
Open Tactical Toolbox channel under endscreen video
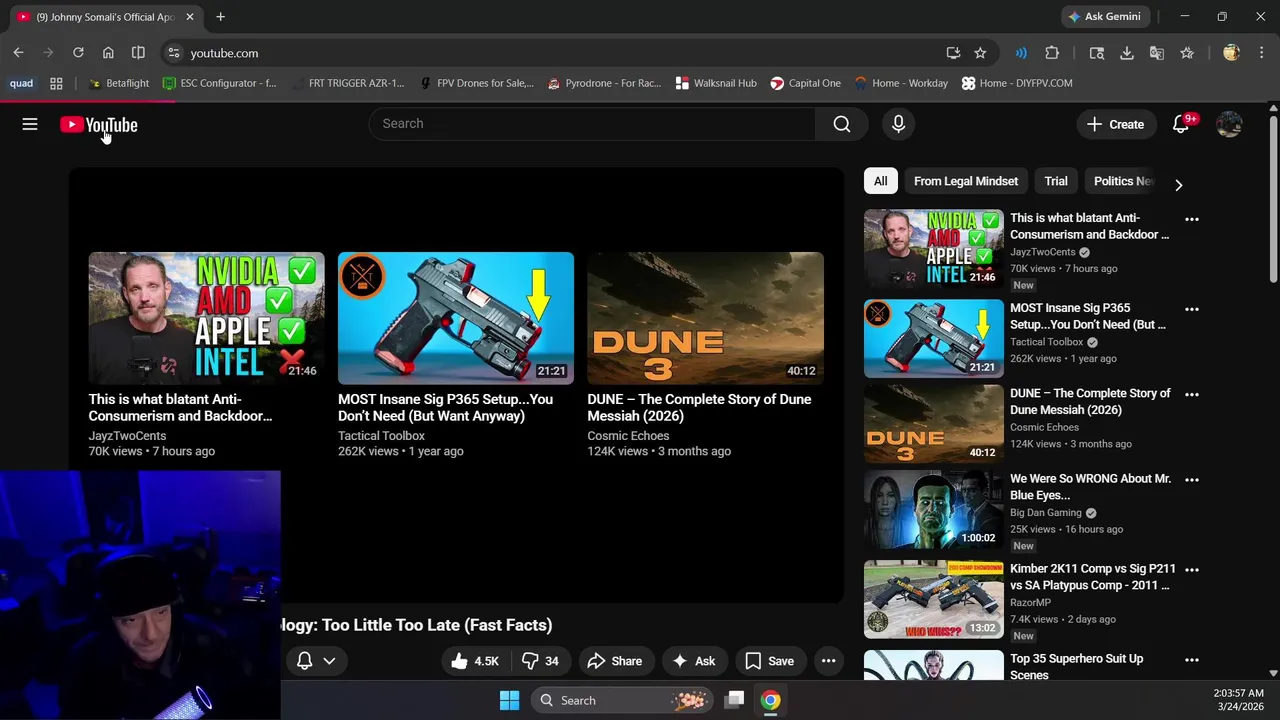pos(381,436)
